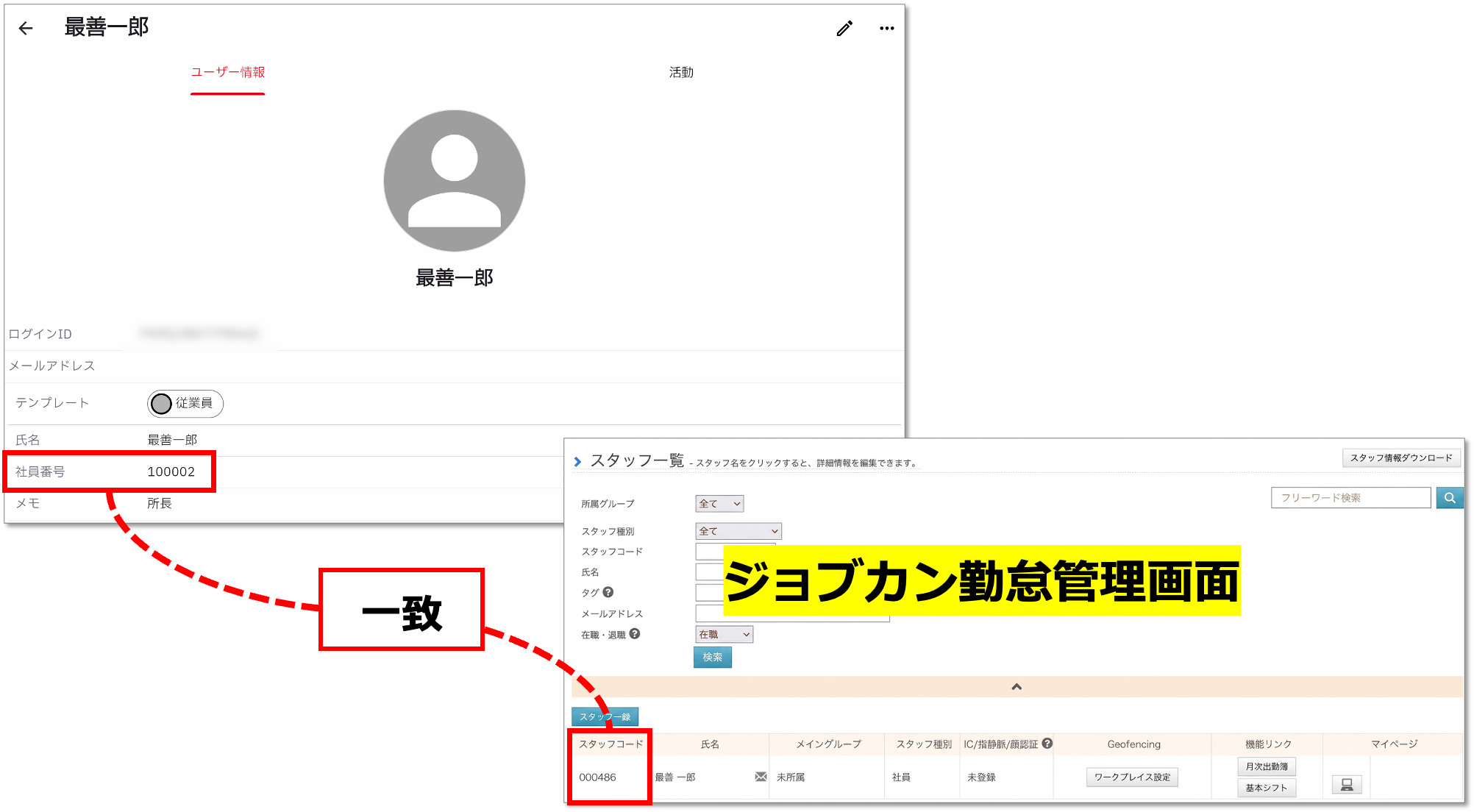
Task: Click the ワークプレイス設定 button
Action: [x=1131, y=777]
